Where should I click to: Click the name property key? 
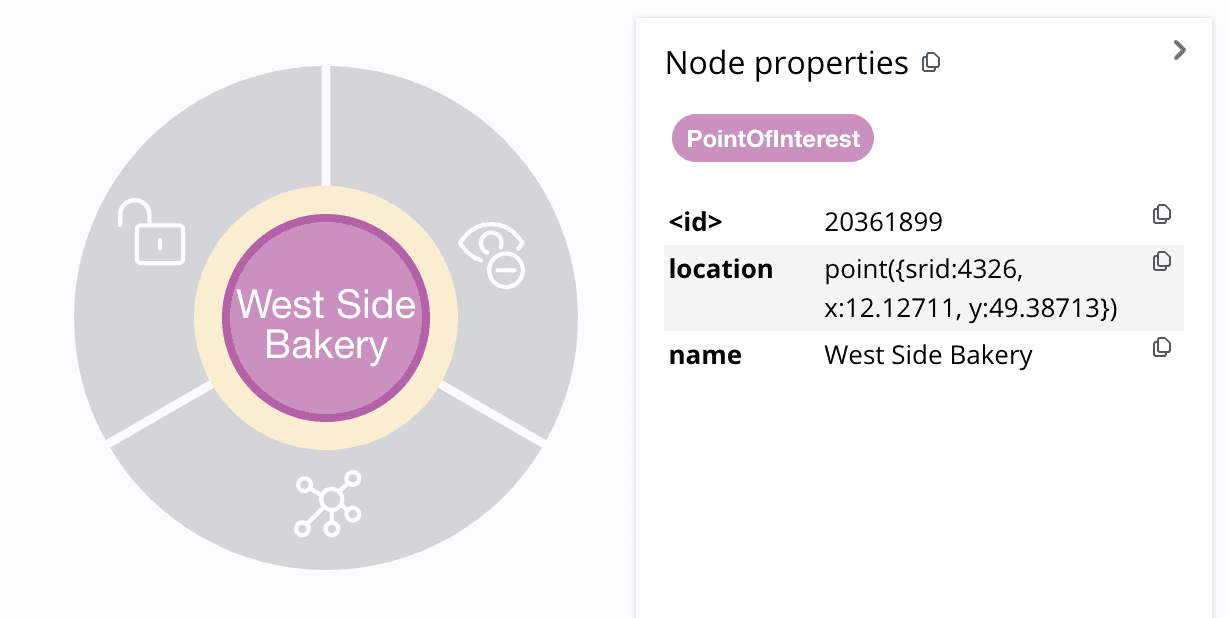pyautogui.click(x=705, y=355)
